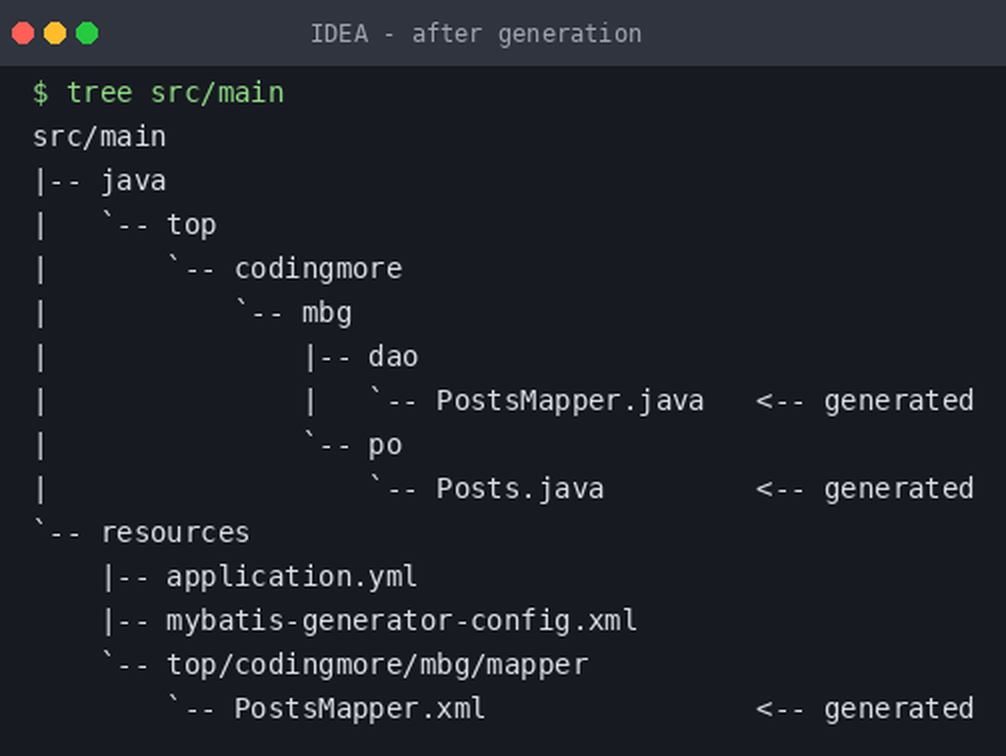Select the po folder entry

point(385,445)
